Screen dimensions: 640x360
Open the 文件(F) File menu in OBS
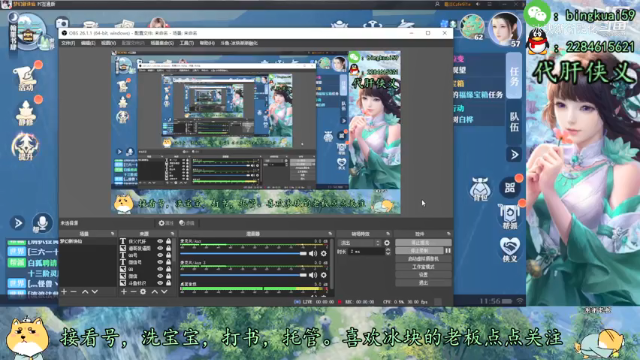pyautogui.click(x=68, y=43)
